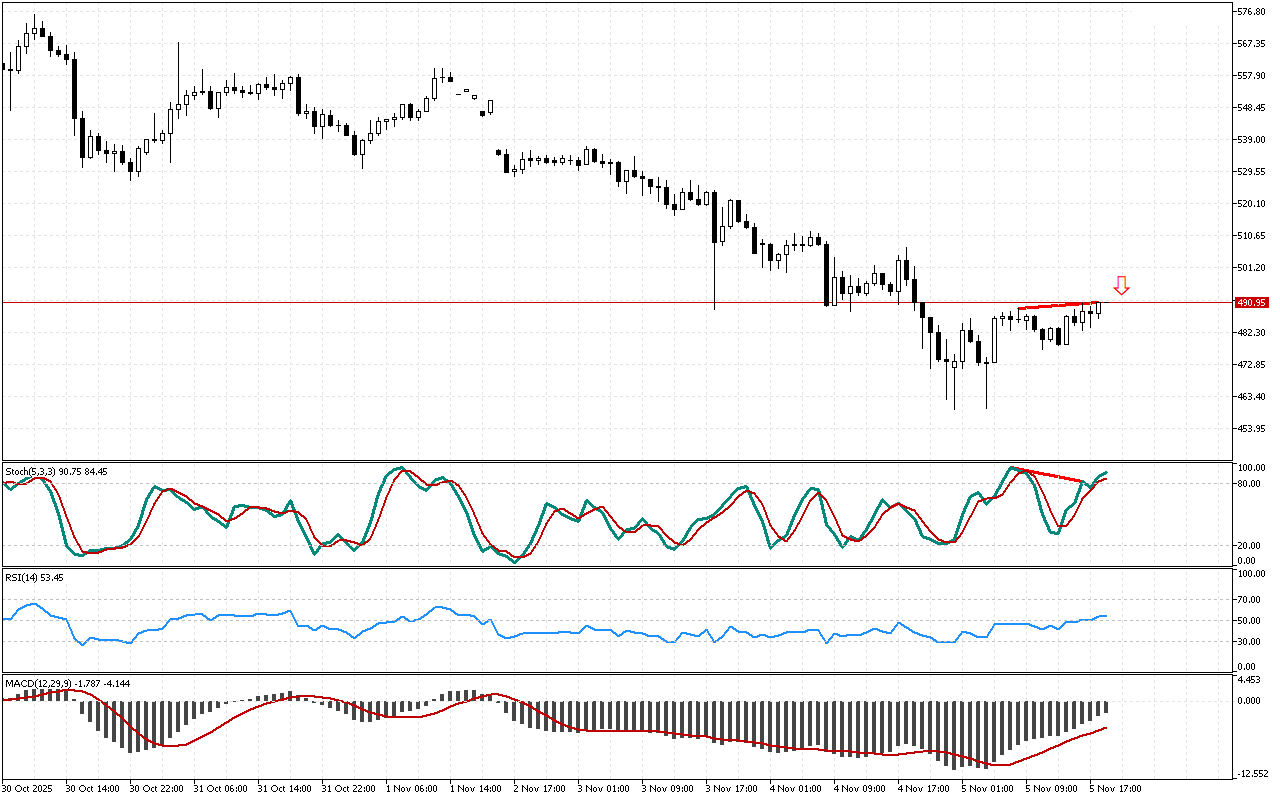Click the 70.00 level on RSI scale
Image resolution: width=1280 pixels, height=800 pixels.
click(x=1249, y=600)
